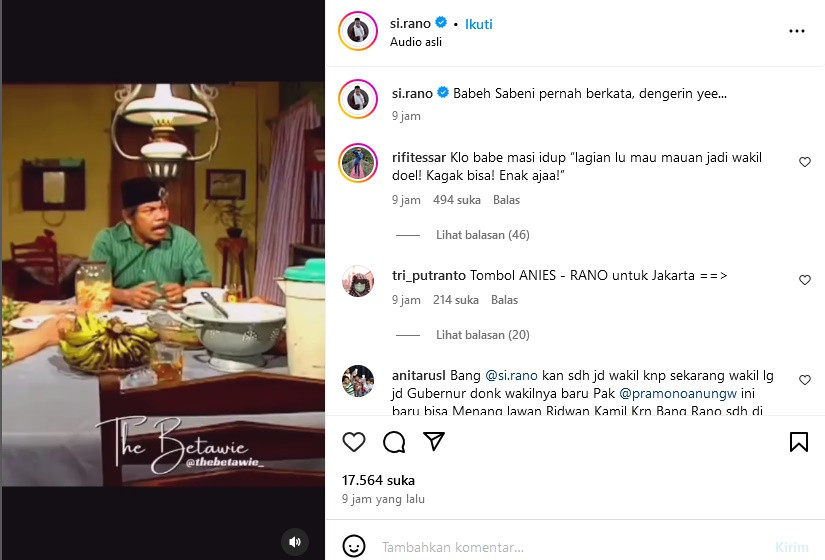
Task: Open the @pramonoanungw mention link
Action: pos(678,393)
